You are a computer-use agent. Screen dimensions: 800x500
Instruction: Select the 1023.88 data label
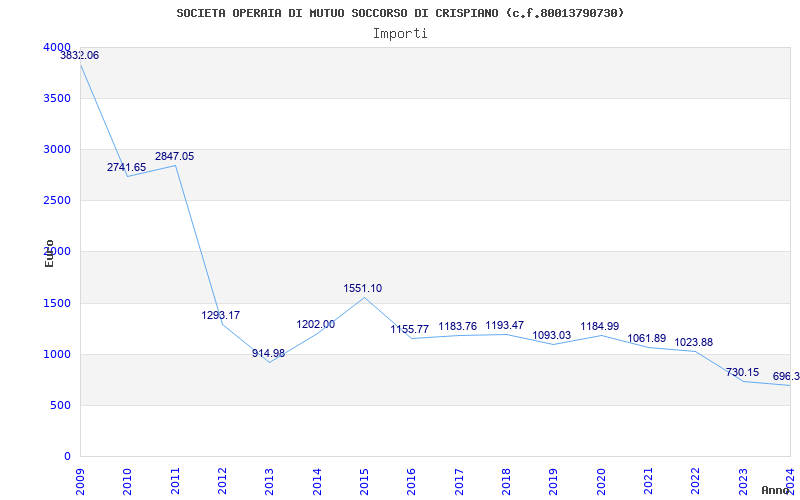click(x=694, y=343)
